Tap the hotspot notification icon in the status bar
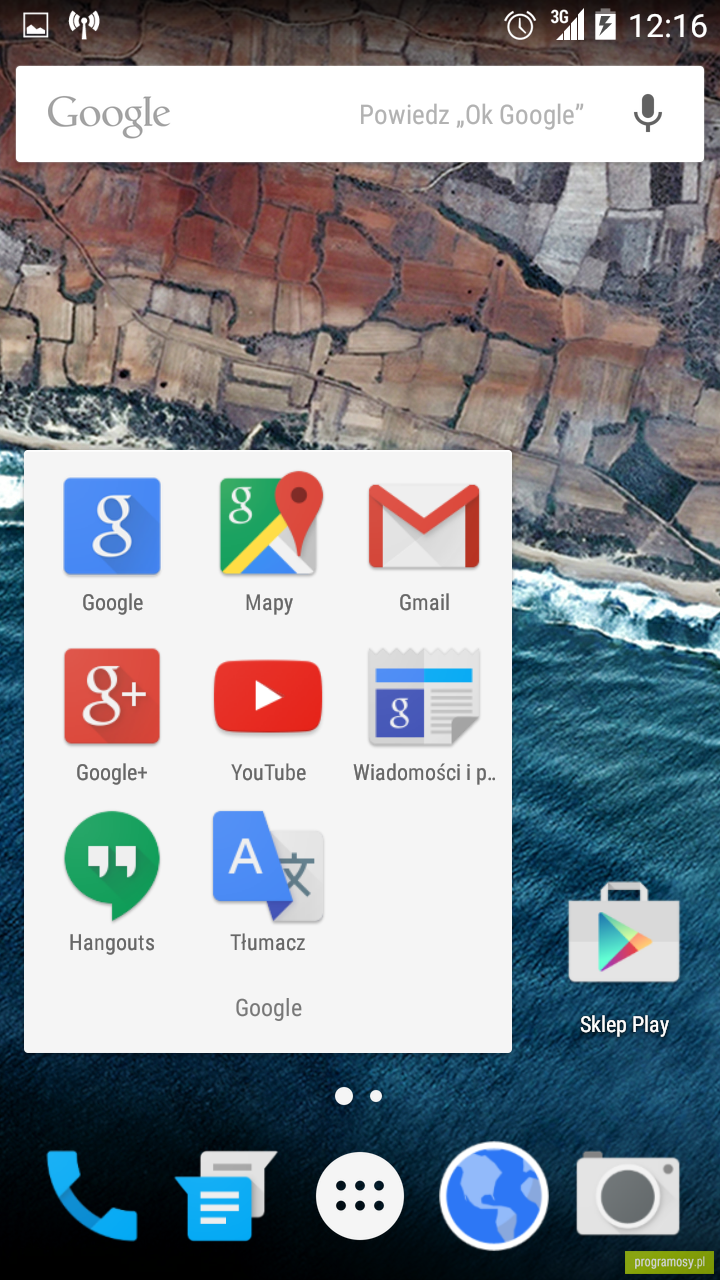Screen dimensions: 720x1280 [x=85, y=25]
